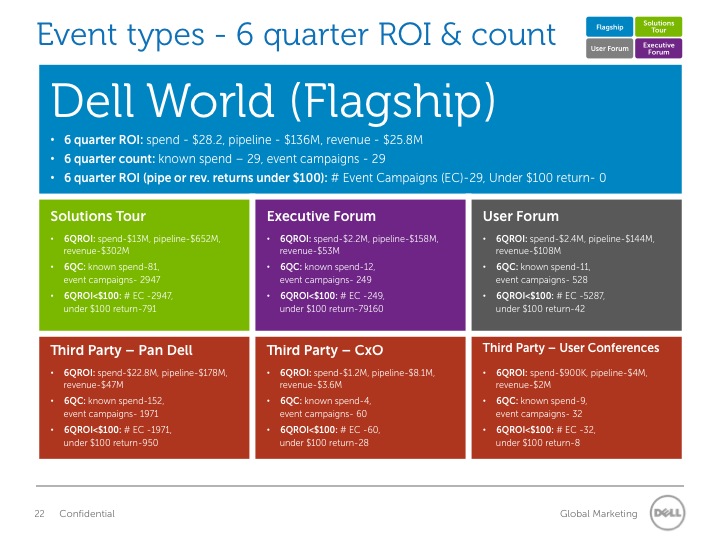
Task: Click the 'Confidential' footer label
Action: coord(87,513)
